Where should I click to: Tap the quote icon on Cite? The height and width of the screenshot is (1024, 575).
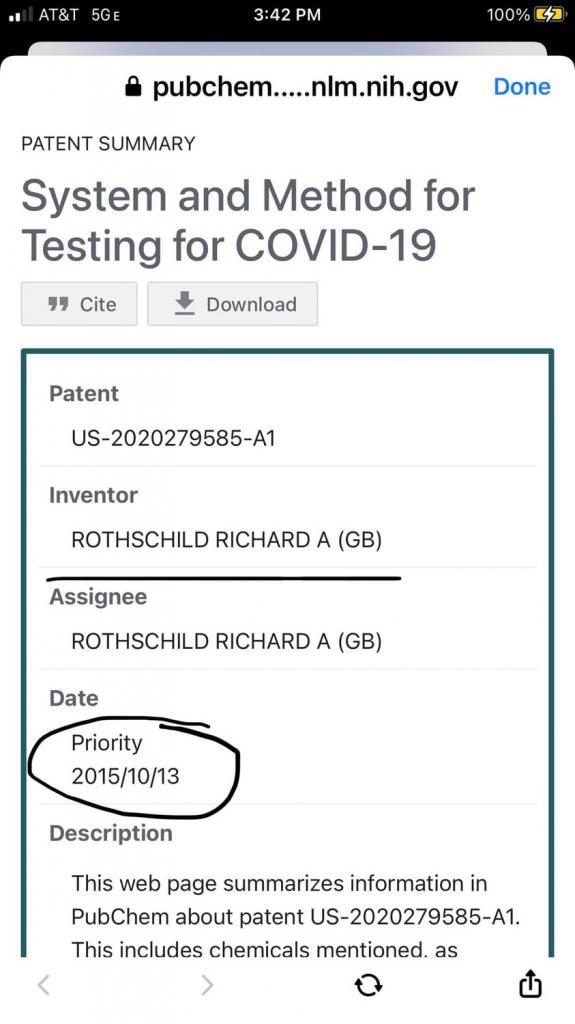point(59,304)
